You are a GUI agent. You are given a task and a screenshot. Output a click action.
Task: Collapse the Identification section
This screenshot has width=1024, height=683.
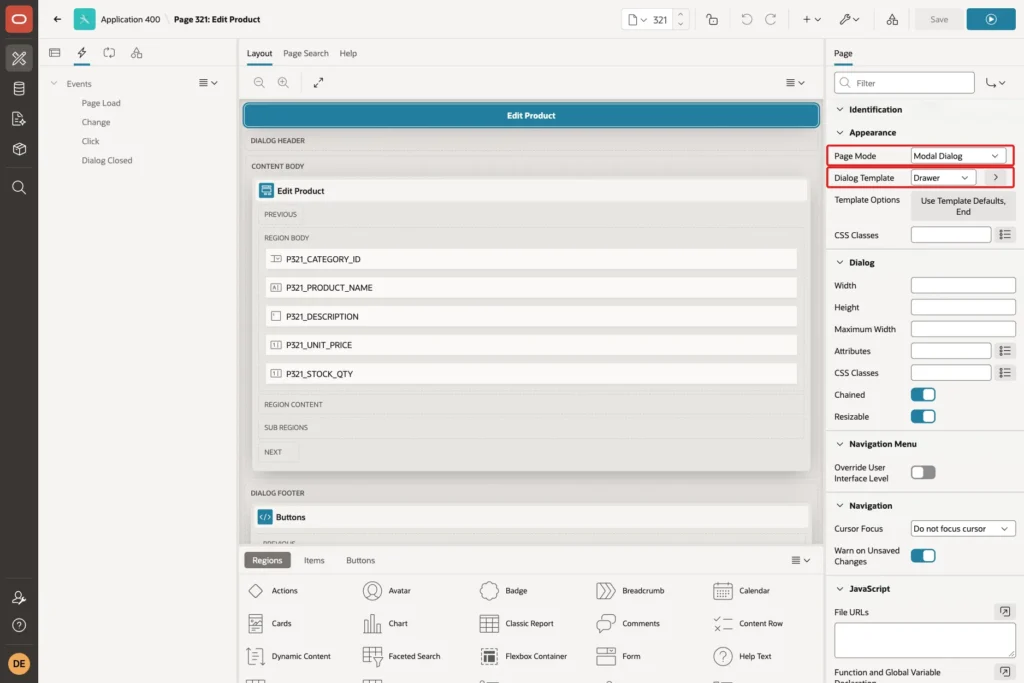coord(840,109)
